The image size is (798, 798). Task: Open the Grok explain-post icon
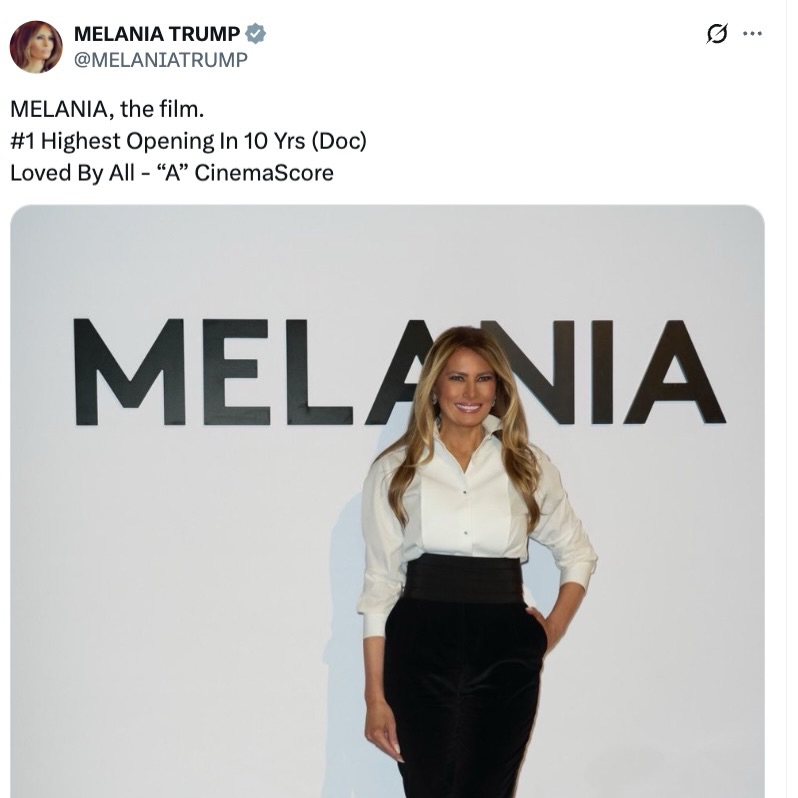point(716,34)
